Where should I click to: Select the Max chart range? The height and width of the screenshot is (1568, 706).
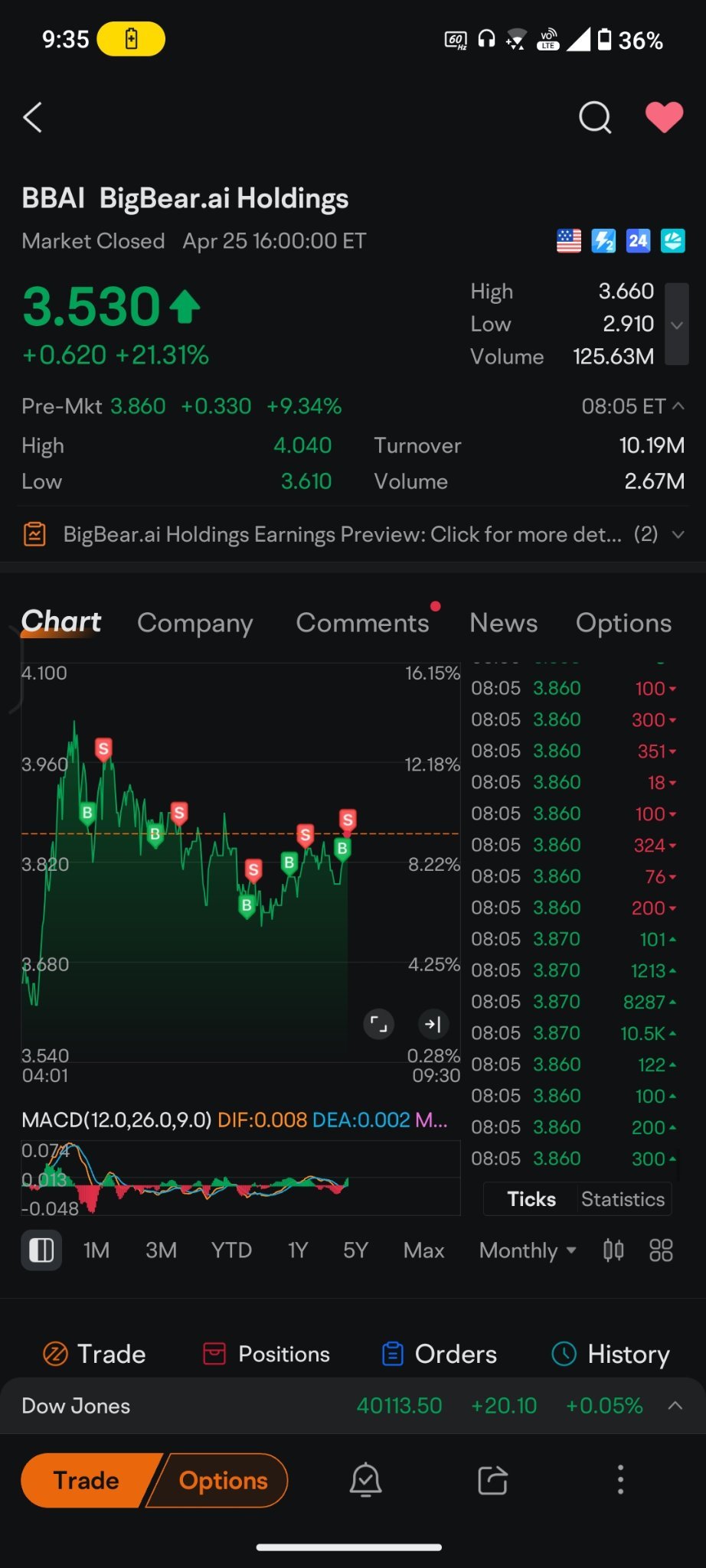coord(424,1250)
